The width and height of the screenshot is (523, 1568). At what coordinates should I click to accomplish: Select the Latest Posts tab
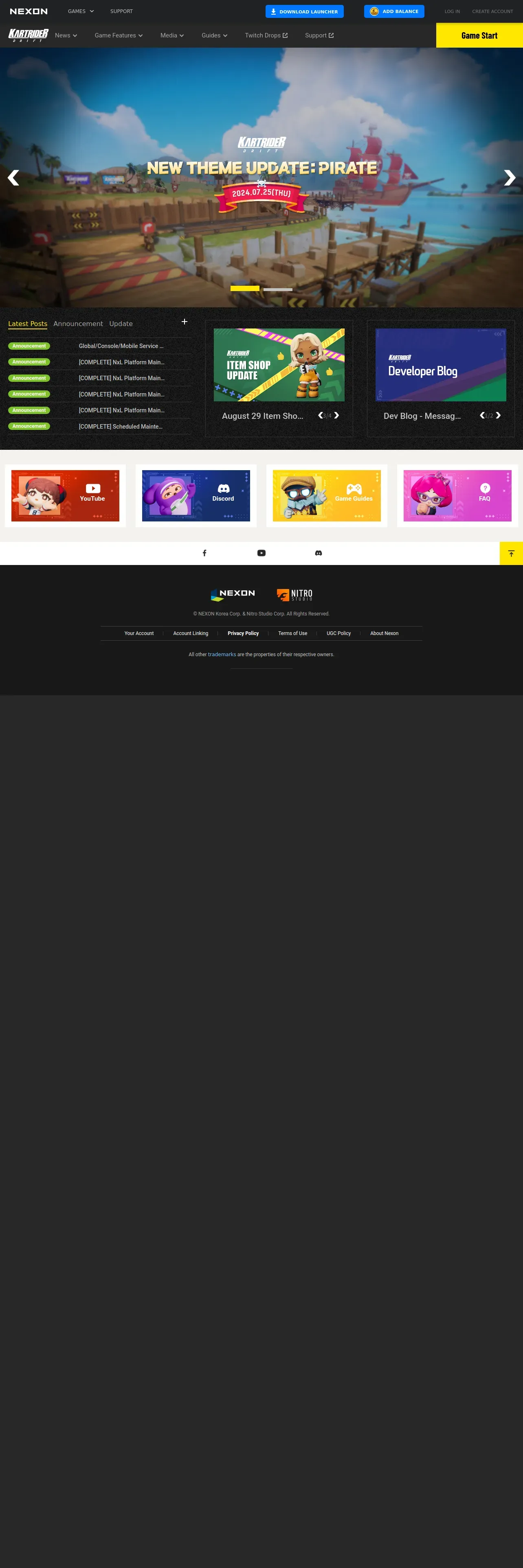27,324
